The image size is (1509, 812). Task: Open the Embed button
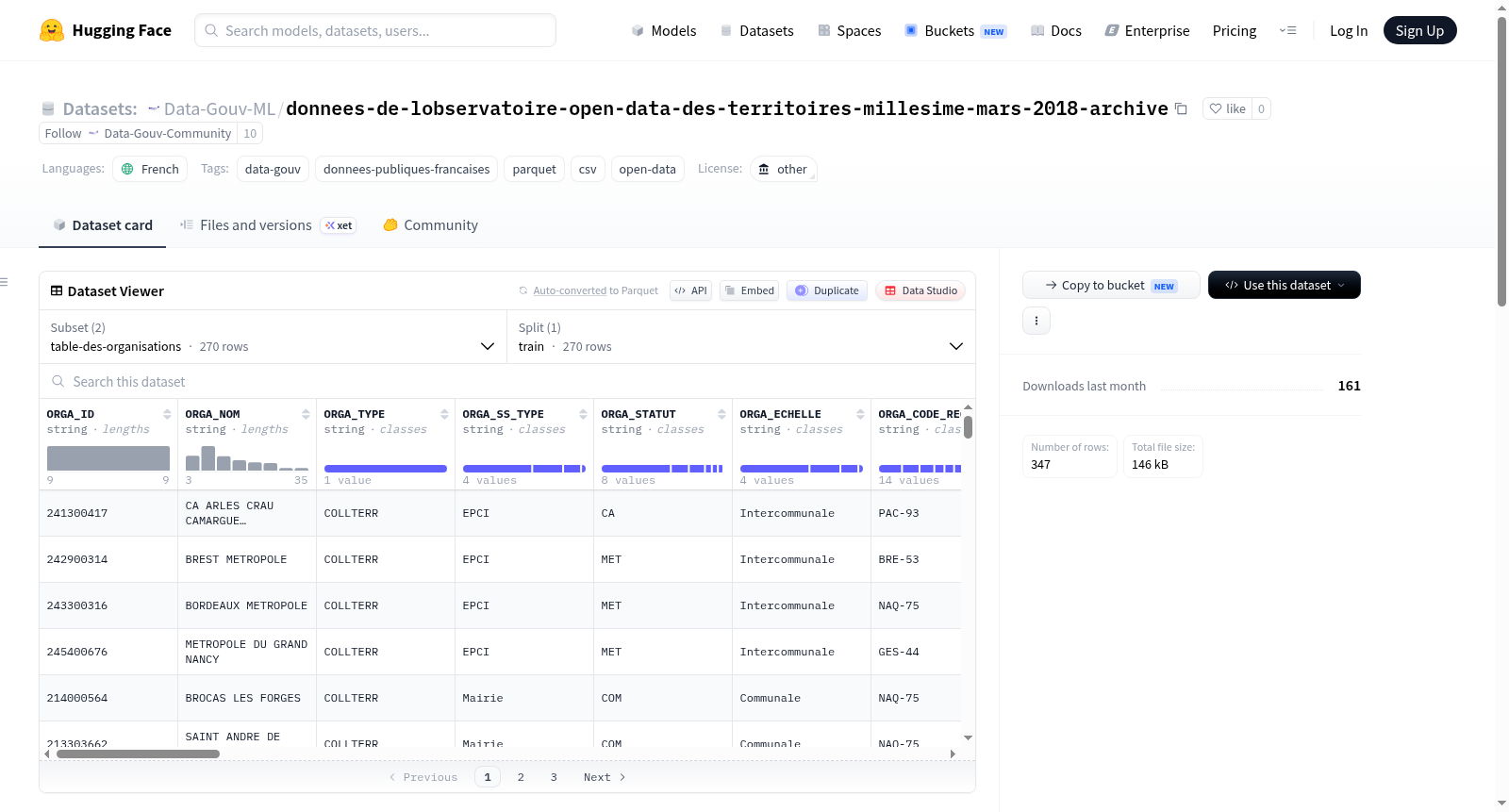pos(750,290)
